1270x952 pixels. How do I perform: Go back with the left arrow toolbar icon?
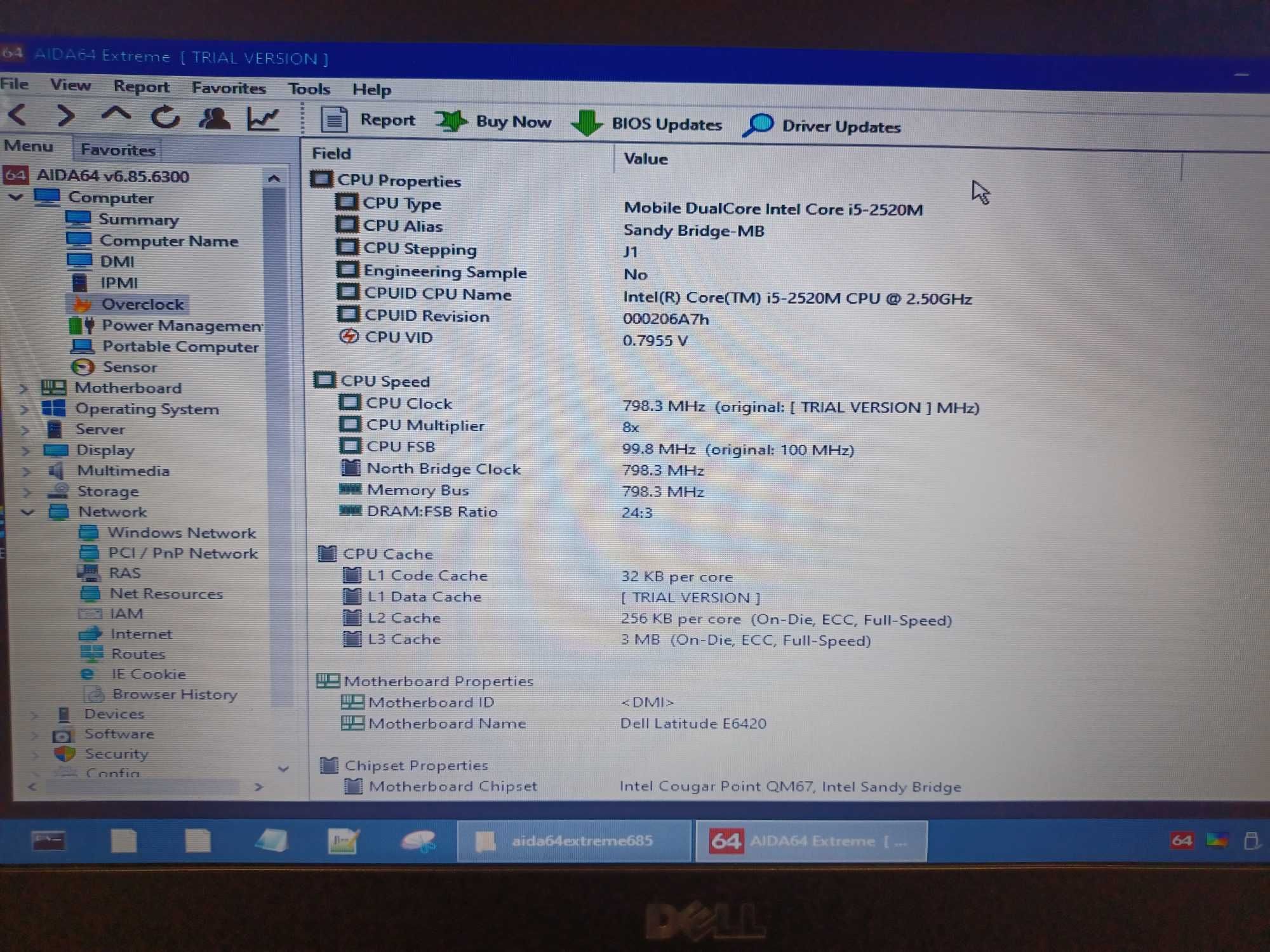click(18, 114)
